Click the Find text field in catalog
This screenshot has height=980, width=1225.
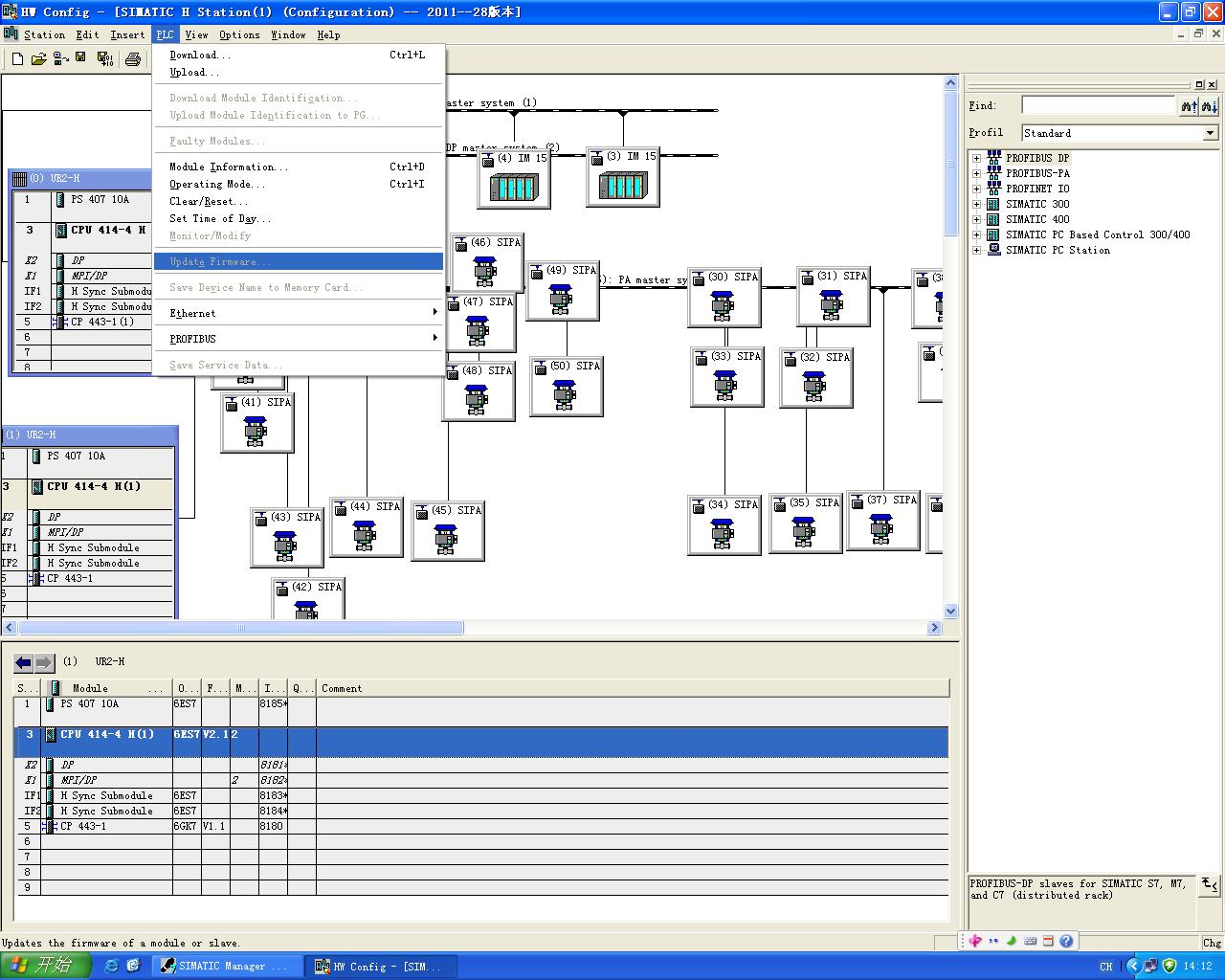(x=1098, y=105)
